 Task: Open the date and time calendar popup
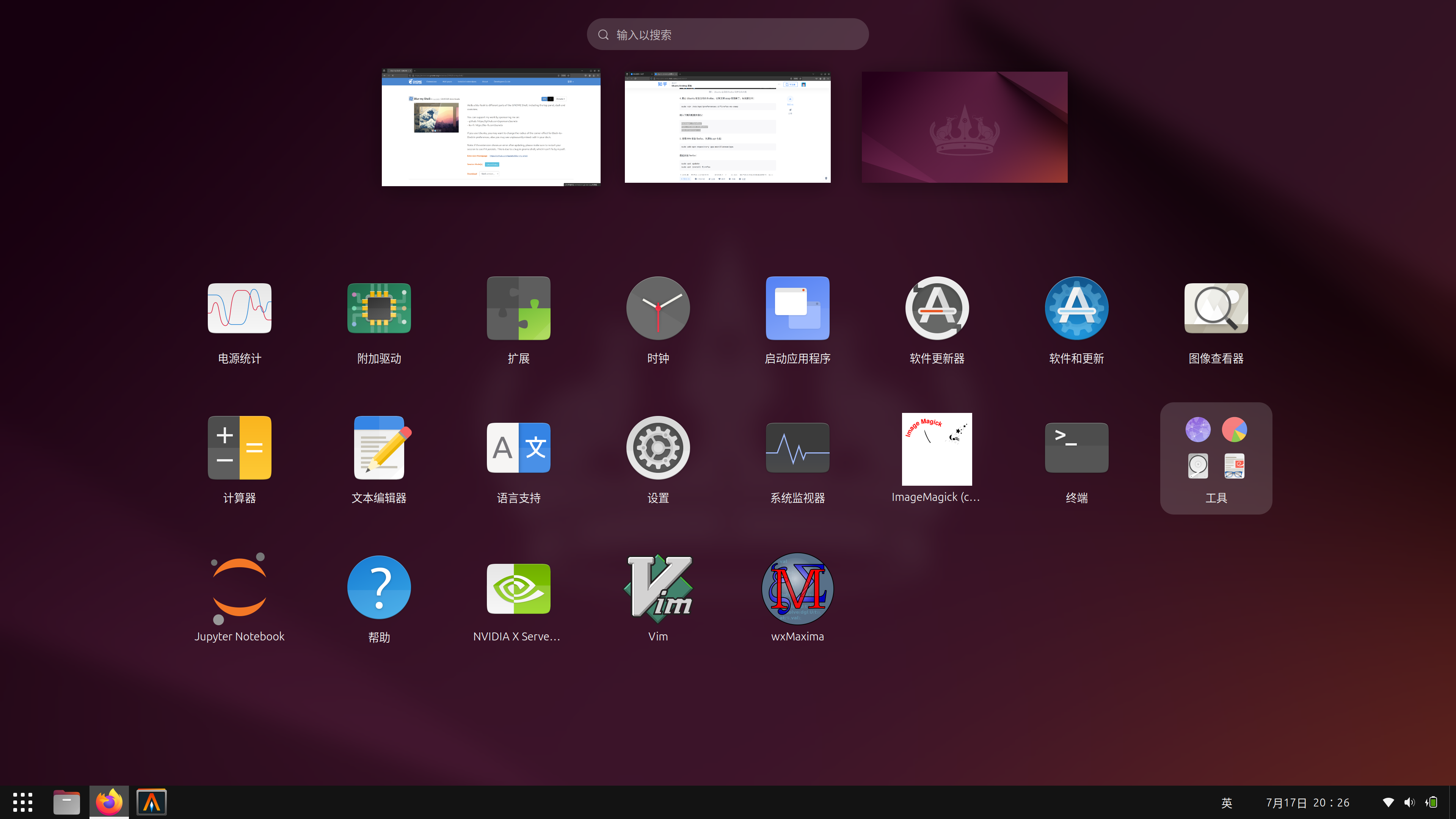(x=1306, y=802)
